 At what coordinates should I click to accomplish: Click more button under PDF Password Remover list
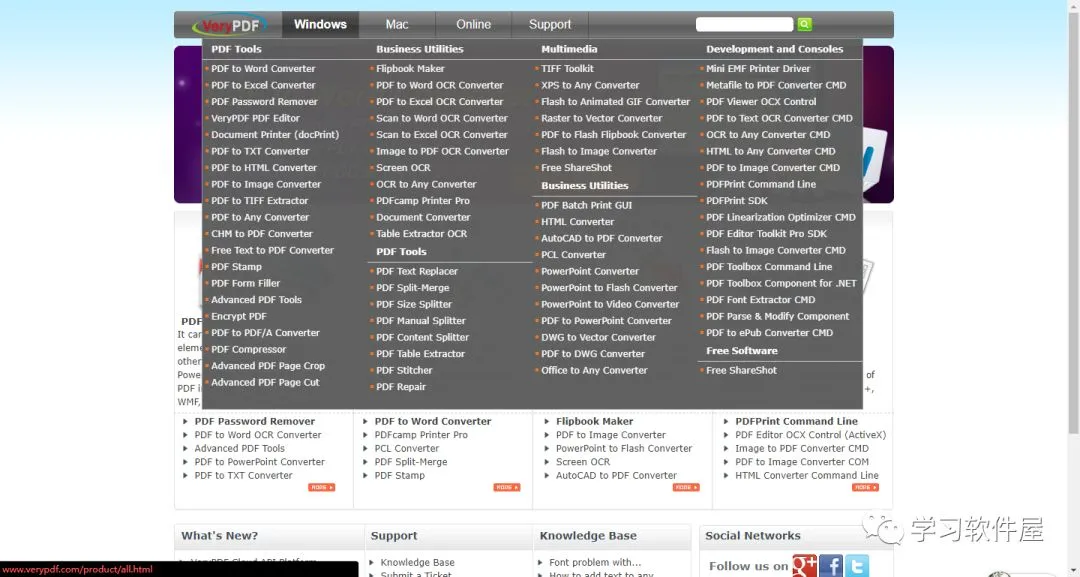click(322, 487)
